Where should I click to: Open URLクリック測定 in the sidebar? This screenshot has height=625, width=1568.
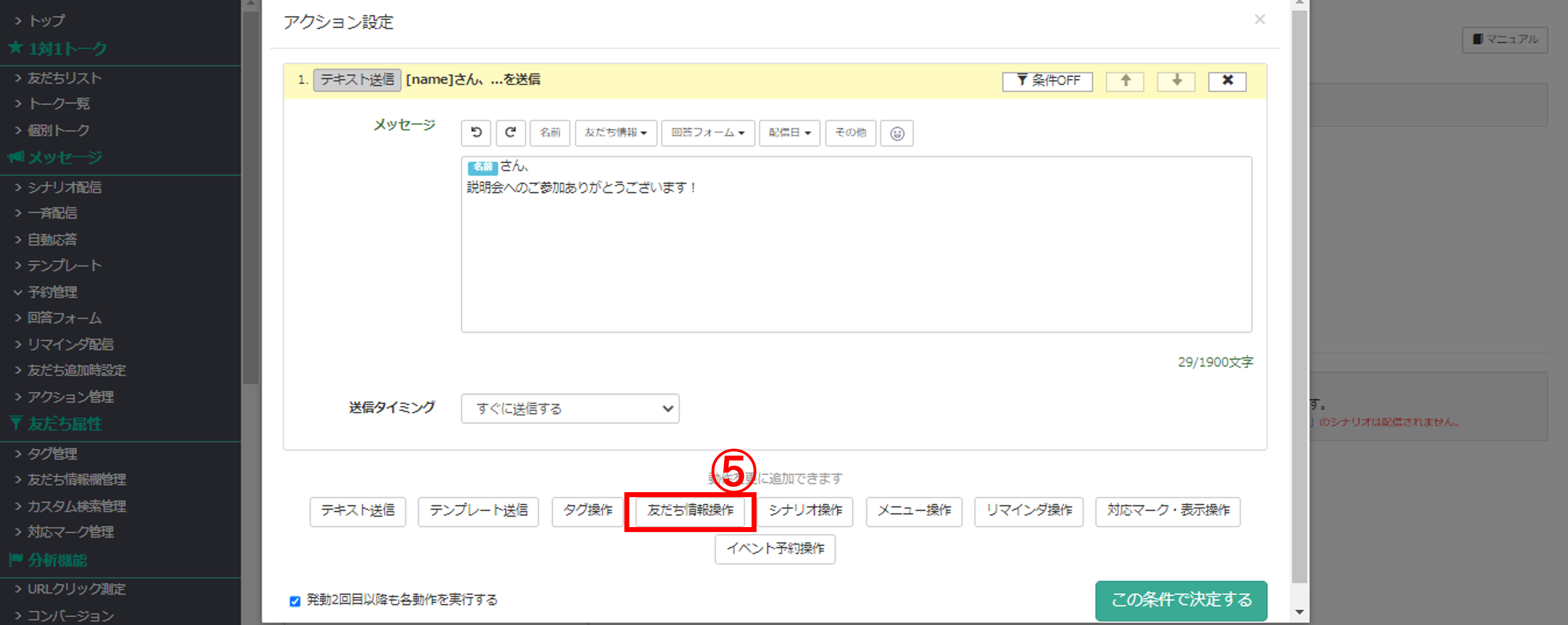[x=77, y=589]
